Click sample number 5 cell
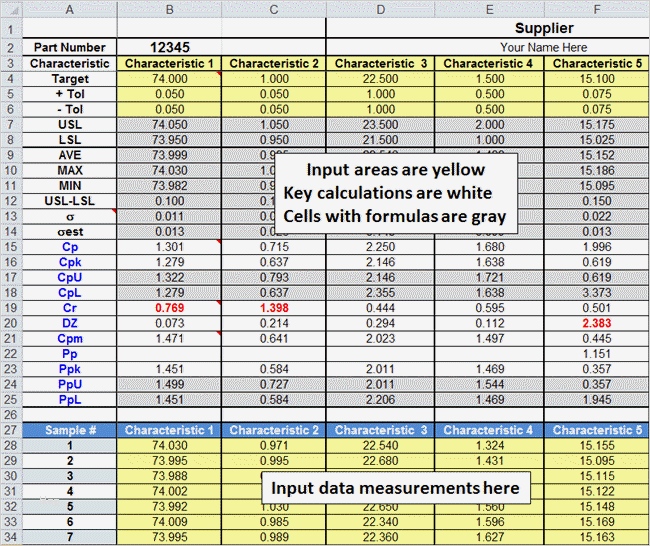This screenshot has width=650, height=546. 69,507
